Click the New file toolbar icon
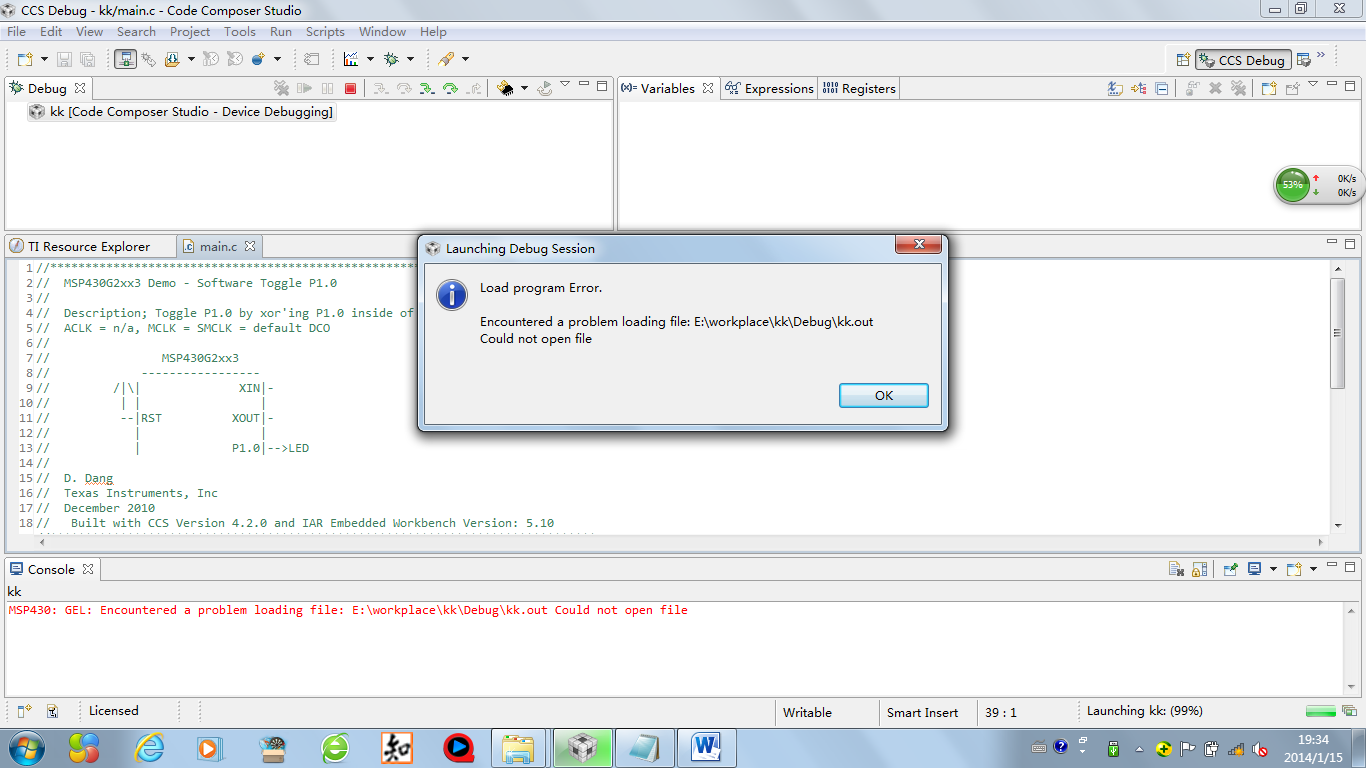 tap(25, 59)
